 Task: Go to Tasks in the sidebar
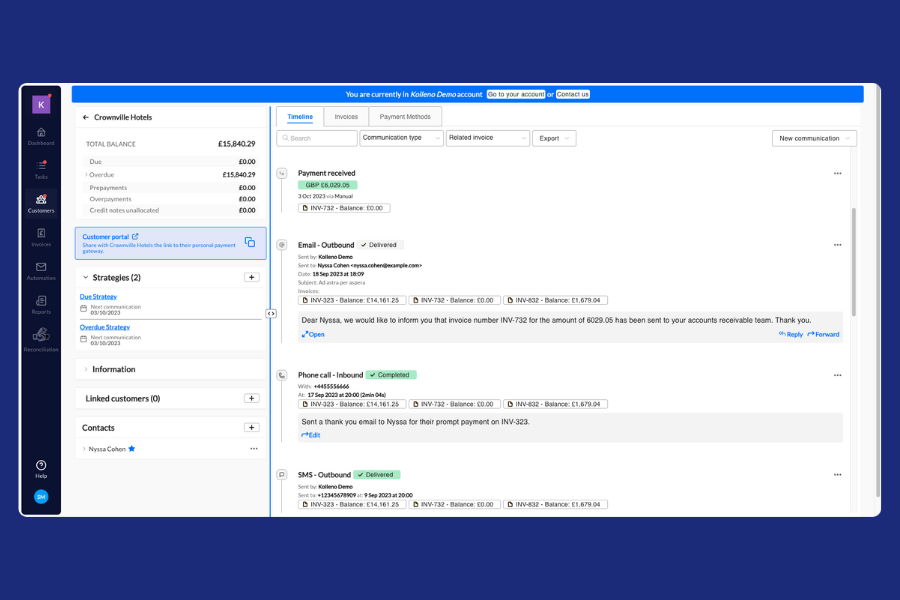click(41, 168)
